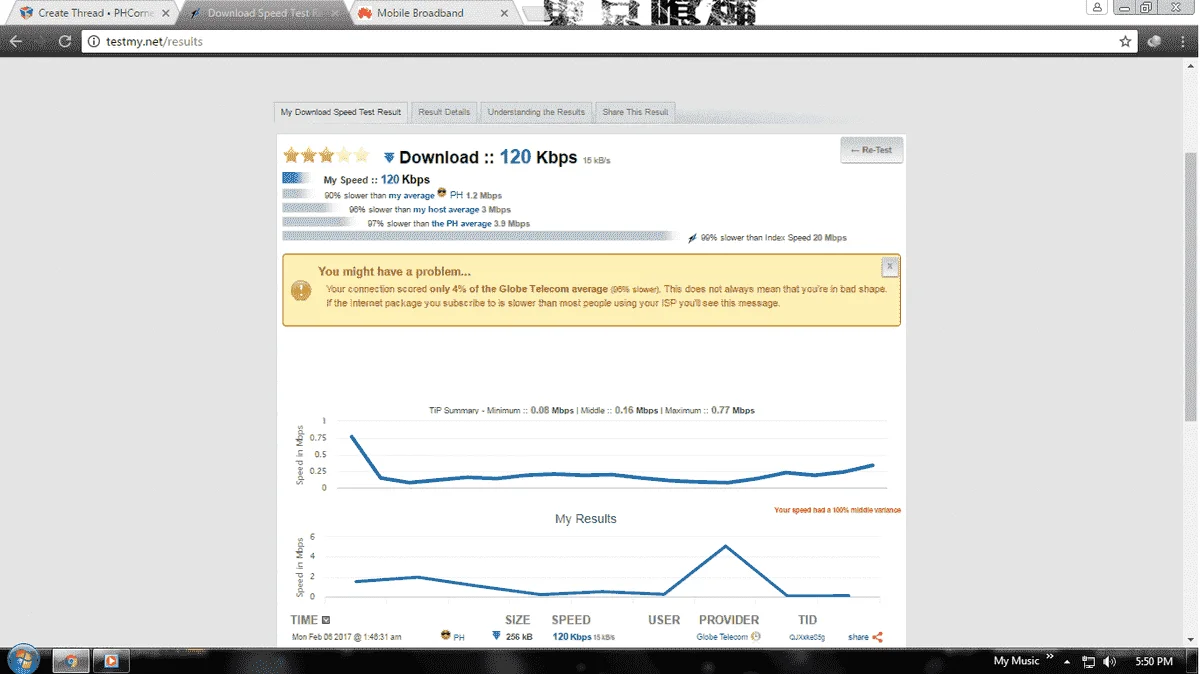This screenshot has height=674, width=1200.
Task: Close the Mobile Broadband tab
Action: [504, 13]
